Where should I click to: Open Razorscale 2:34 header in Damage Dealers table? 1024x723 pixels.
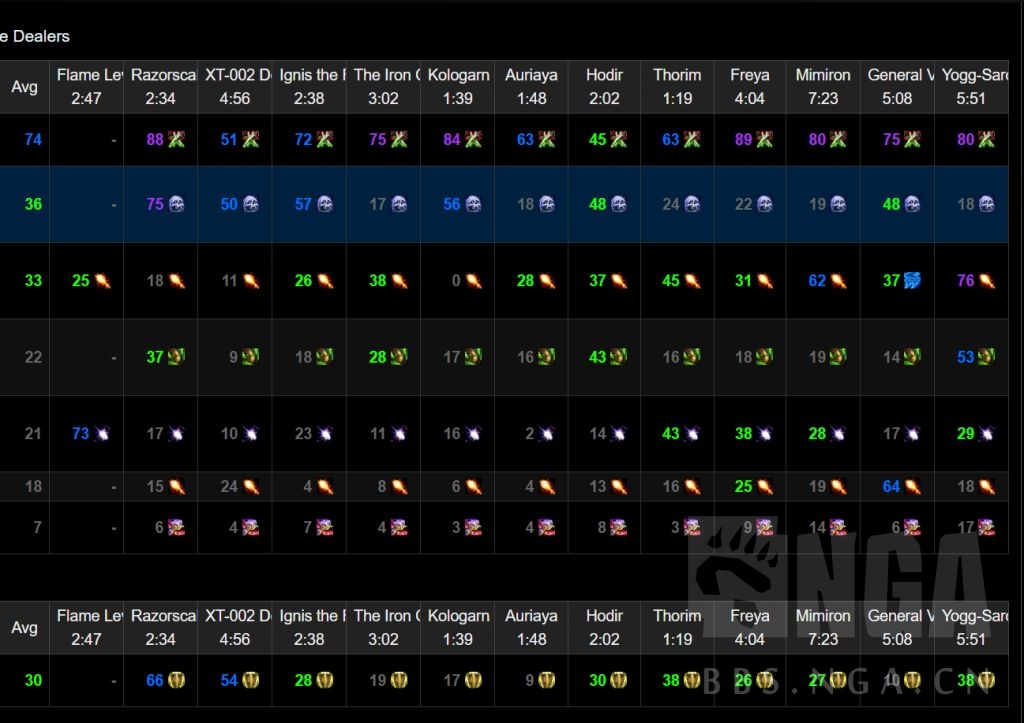pos(161,87)
